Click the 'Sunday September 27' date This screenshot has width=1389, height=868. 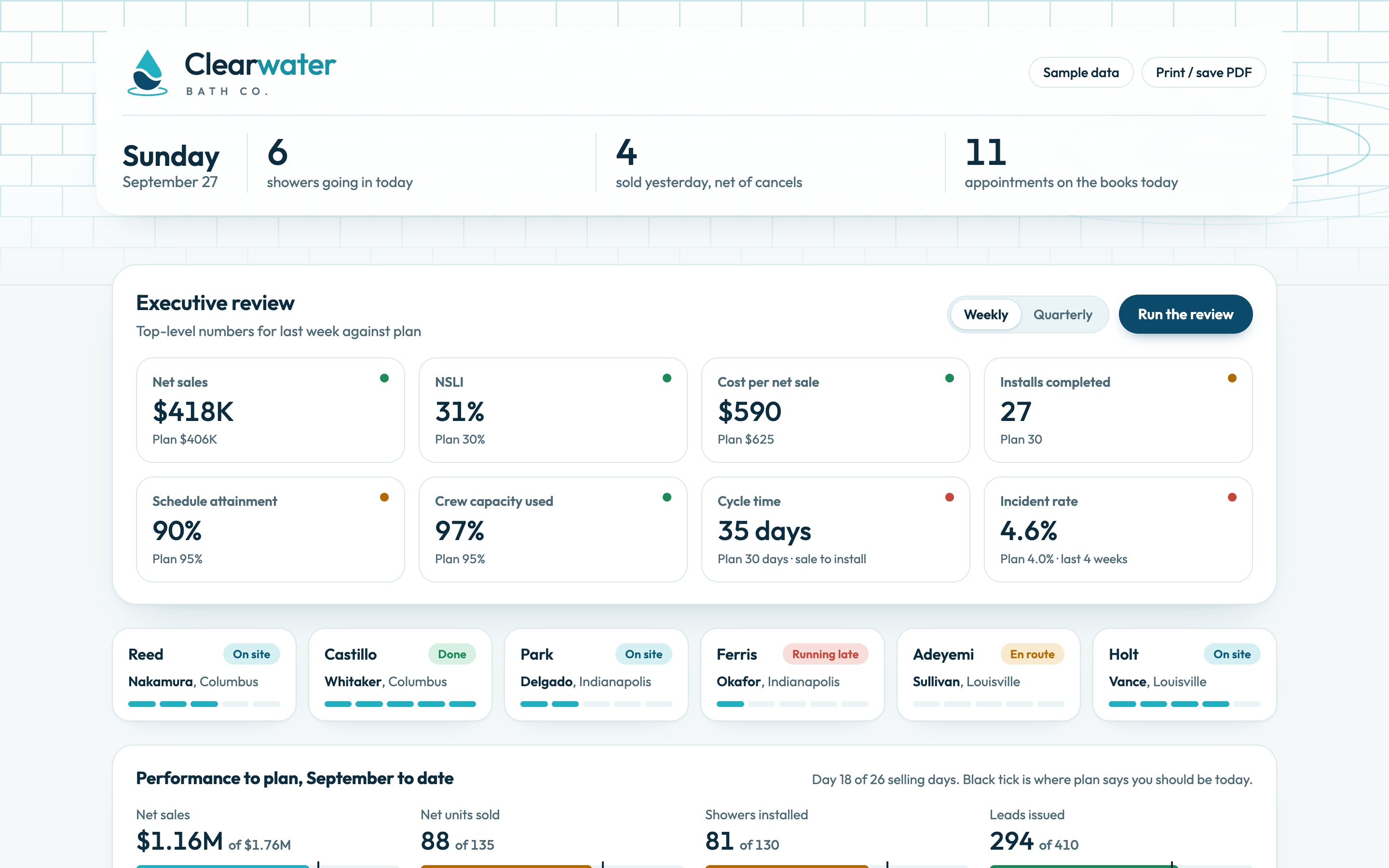coord(171,166)
